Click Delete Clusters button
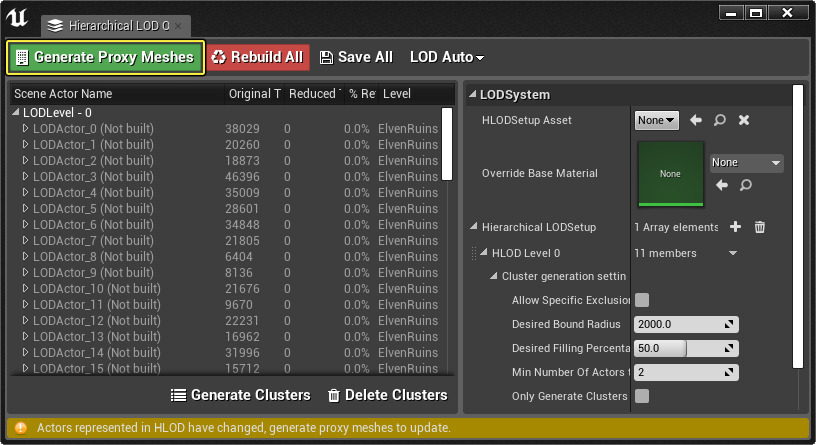This screenshot has height=445, width=816. pos(388,395)
